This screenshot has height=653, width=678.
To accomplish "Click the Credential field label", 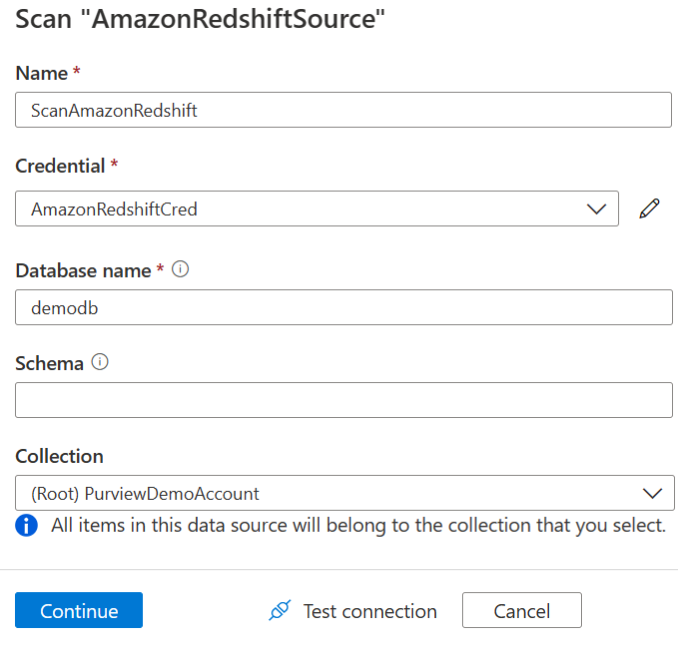I will [60, 166].
